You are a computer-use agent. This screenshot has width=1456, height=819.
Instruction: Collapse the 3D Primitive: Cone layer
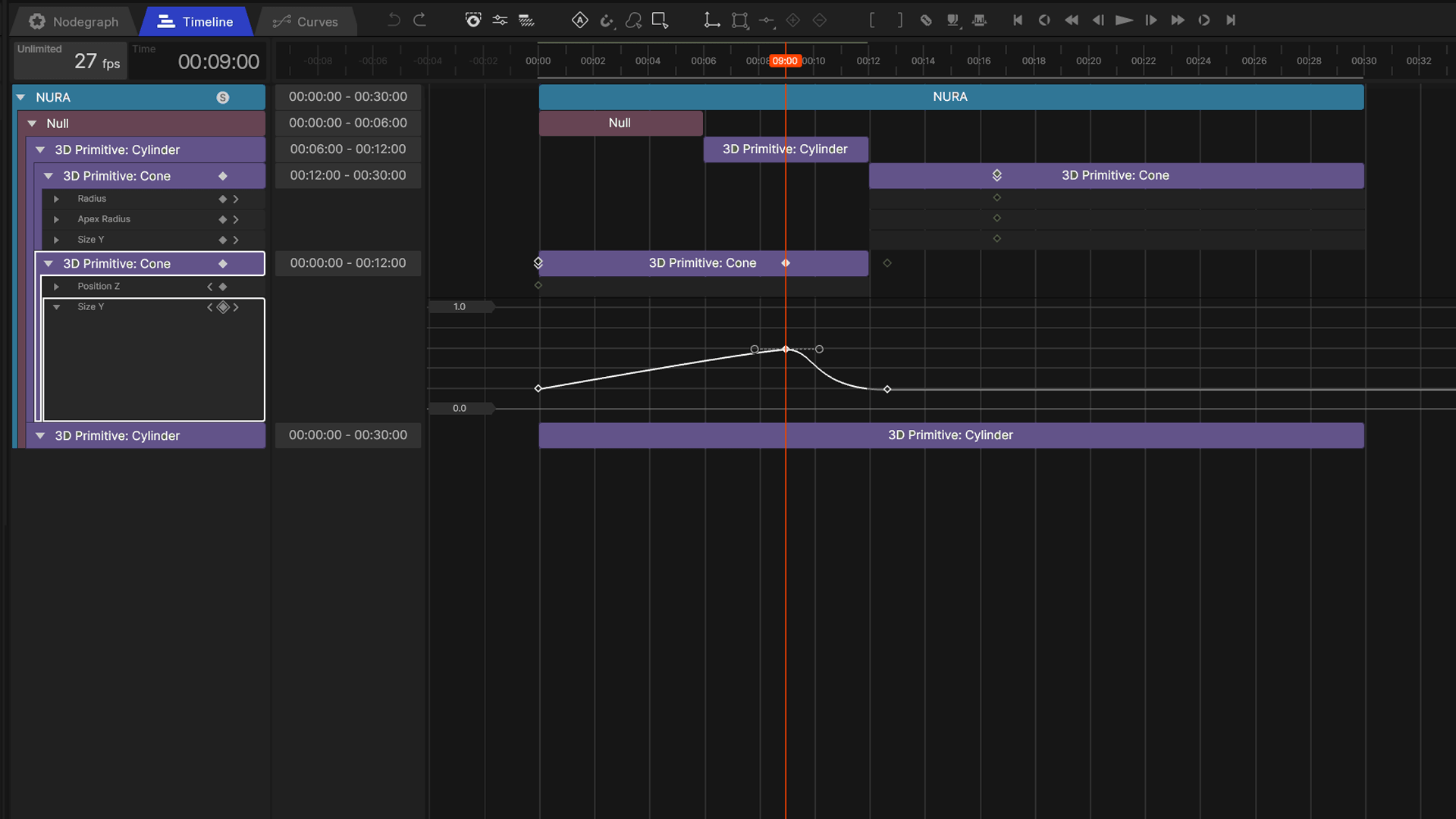point(49,175)
